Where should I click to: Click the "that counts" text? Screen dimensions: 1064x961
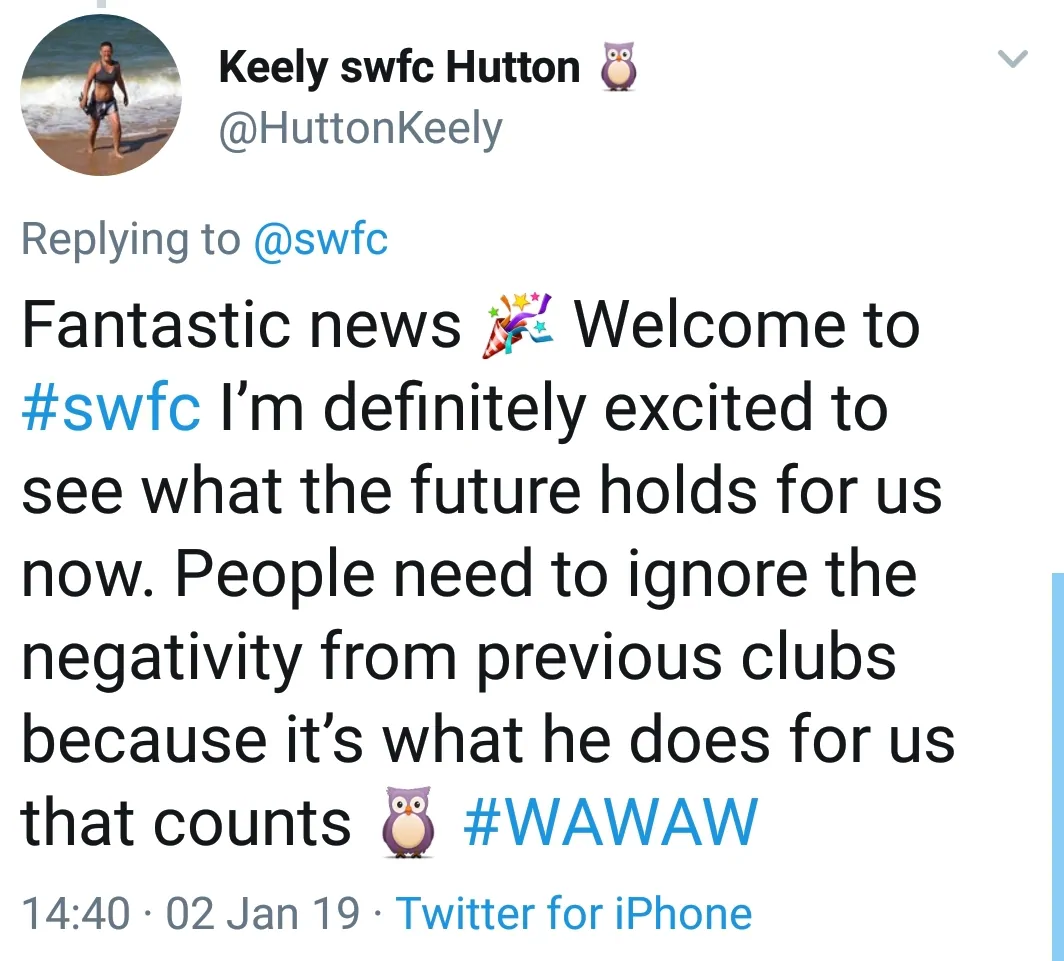[186, 824]
